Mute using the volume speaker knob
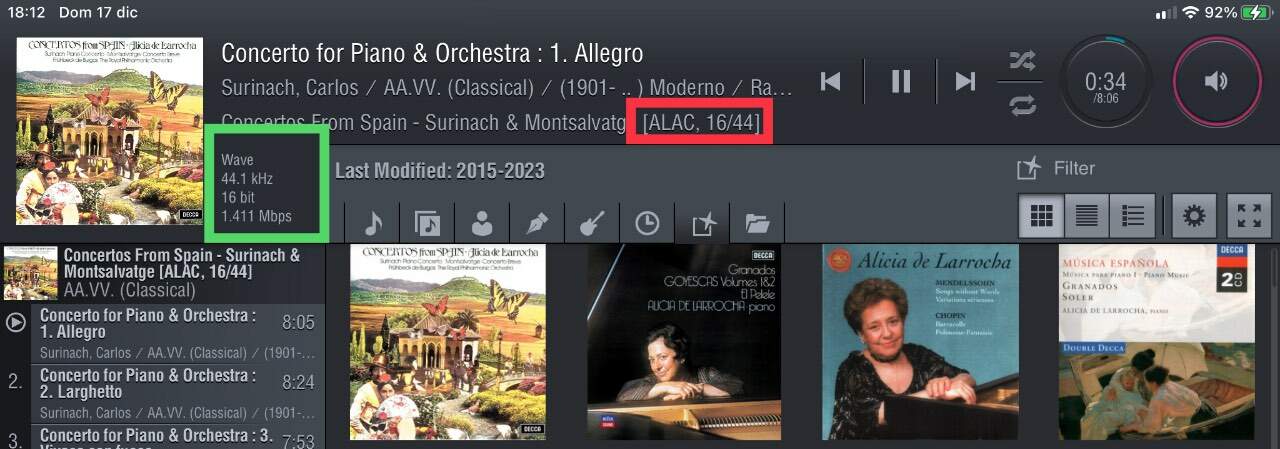This screenshot has width=1280, height=449. [x=1216, y=82]
